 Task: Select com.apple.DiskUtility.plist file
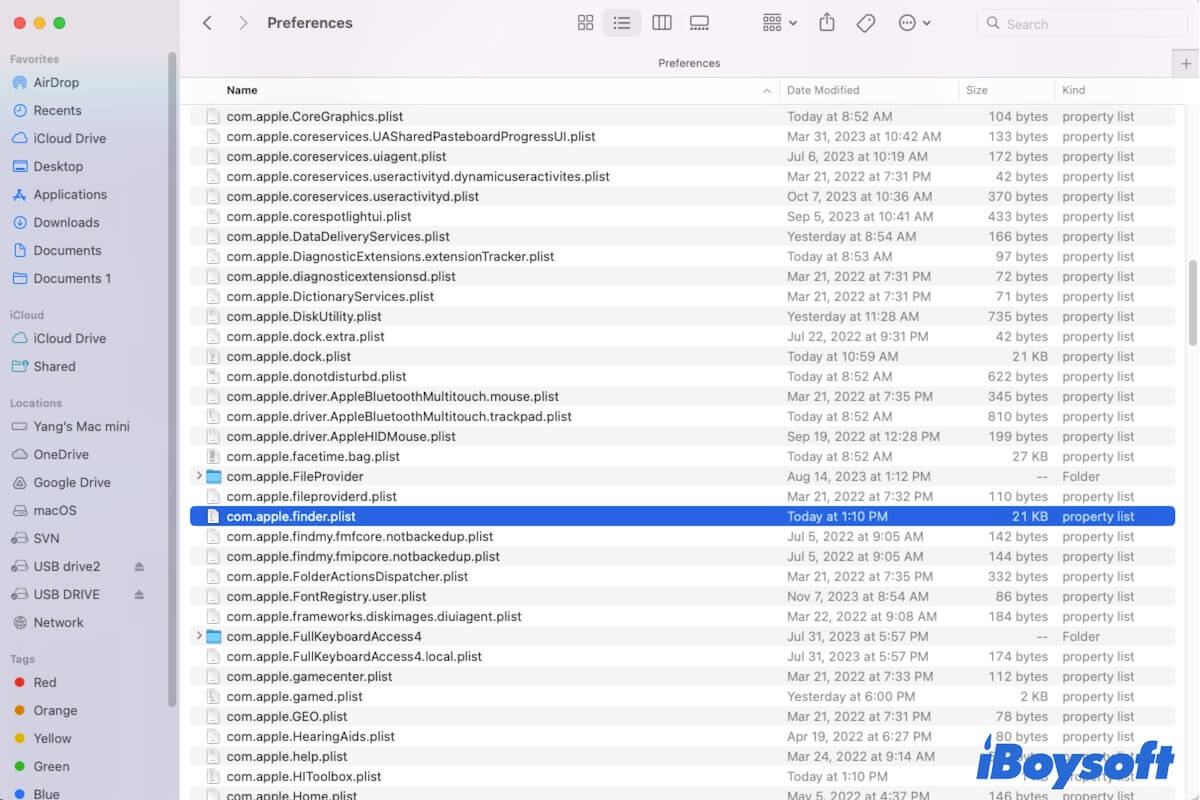(682, 317)
